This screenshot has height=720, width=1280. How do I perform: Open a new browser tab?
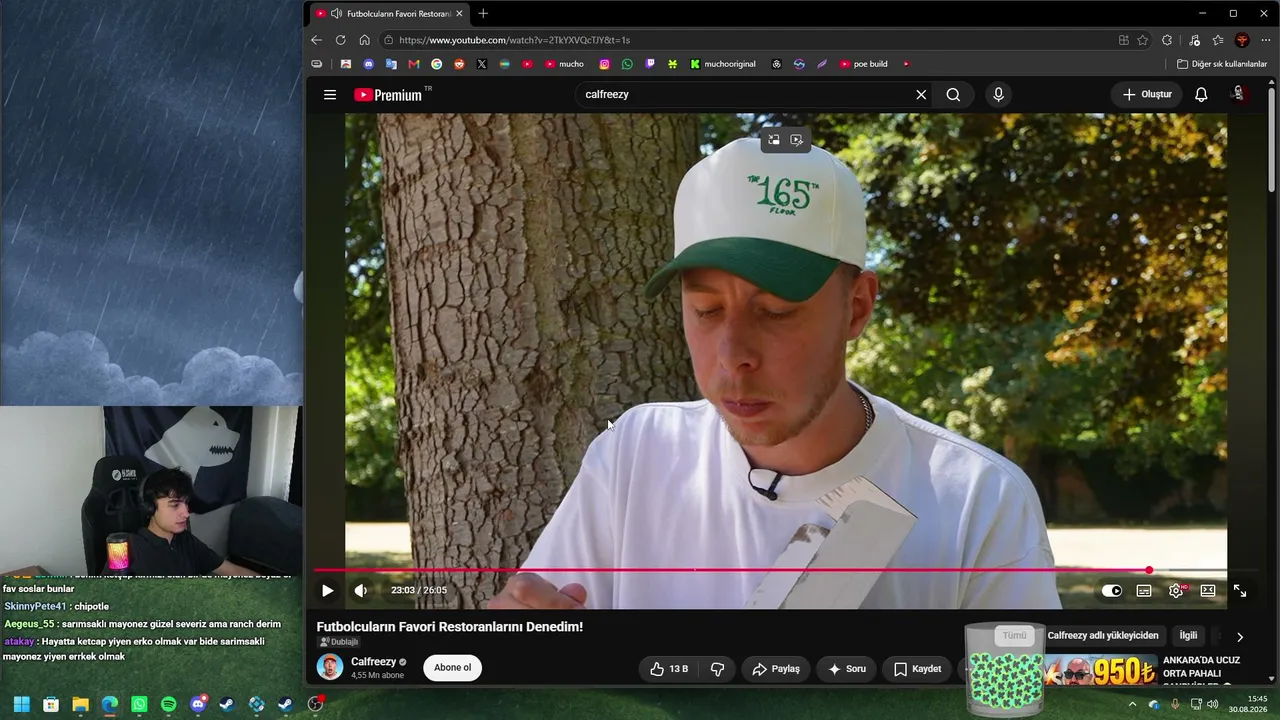click(483, 13)
